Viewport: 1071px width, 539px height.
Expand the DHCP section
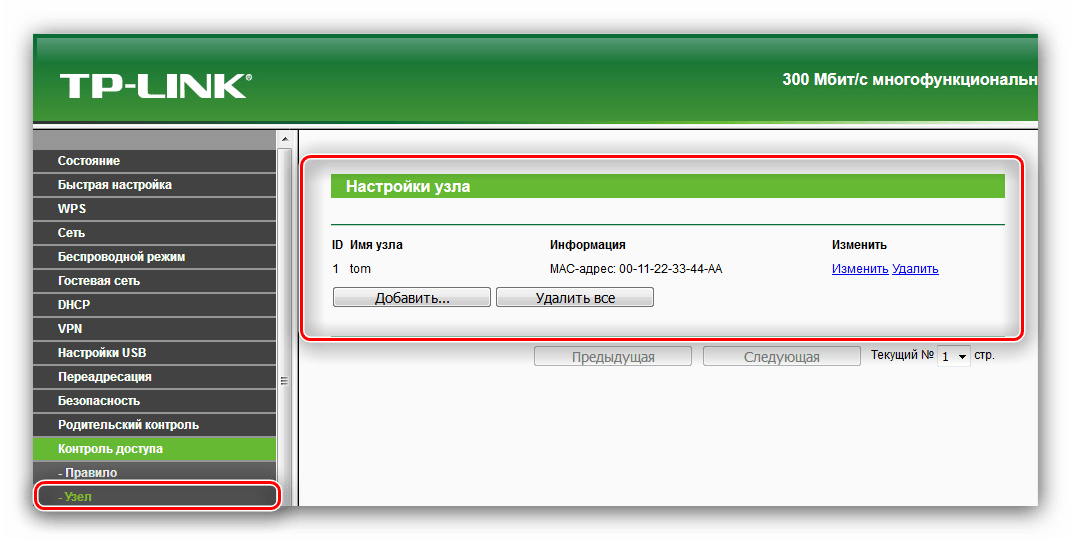74,305
